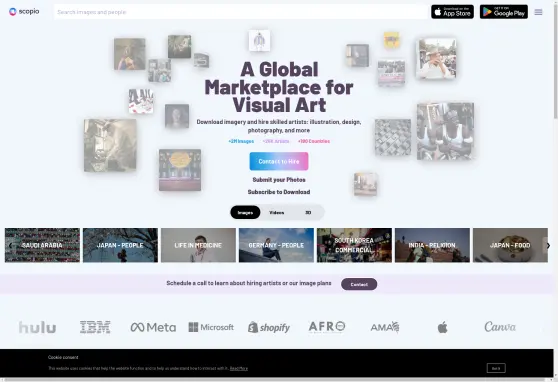Image resolution: width=558 pixels, height=382 pixels.
Task: Click the search images and people field
Action: (241, 12)
